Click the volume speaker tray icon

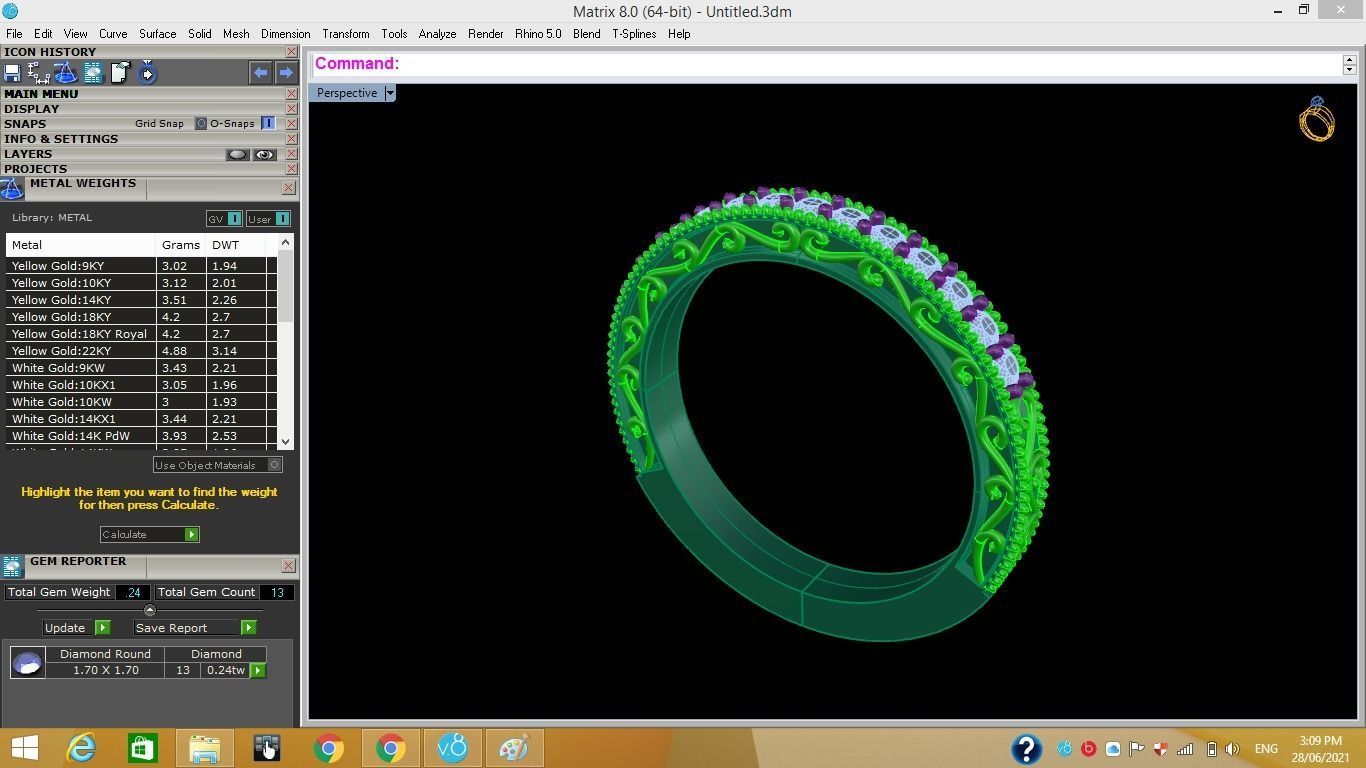(1232, 749)
